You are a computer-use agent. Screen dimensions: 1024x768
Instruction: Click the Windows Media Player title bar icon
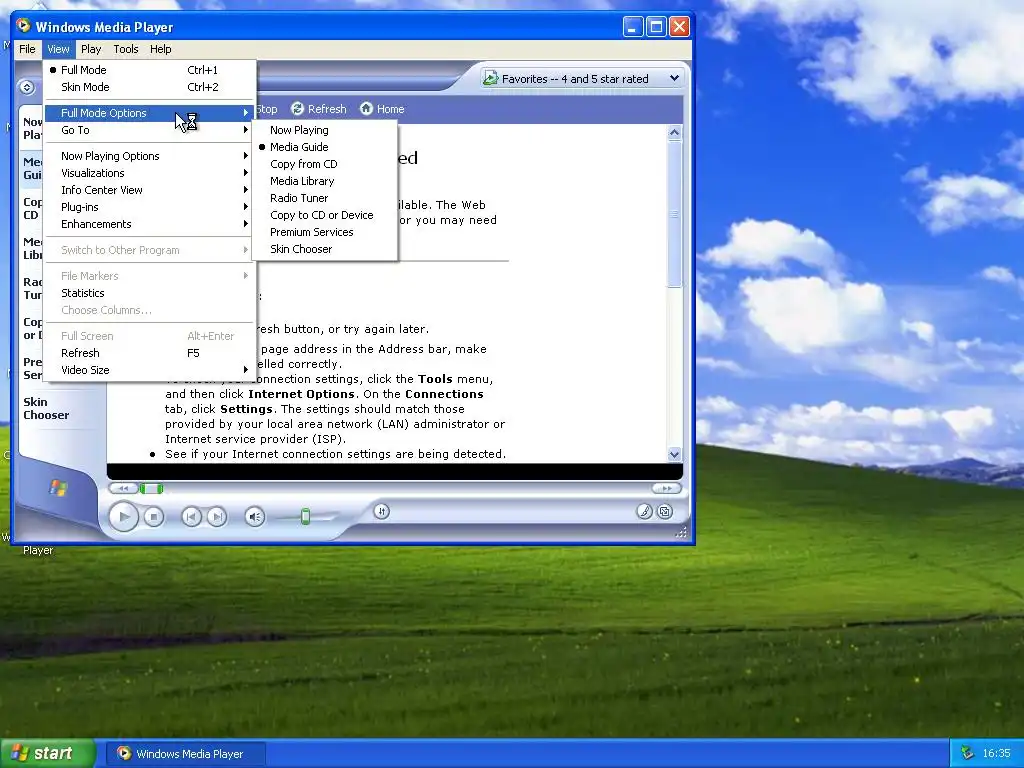(x=24, y=26)
